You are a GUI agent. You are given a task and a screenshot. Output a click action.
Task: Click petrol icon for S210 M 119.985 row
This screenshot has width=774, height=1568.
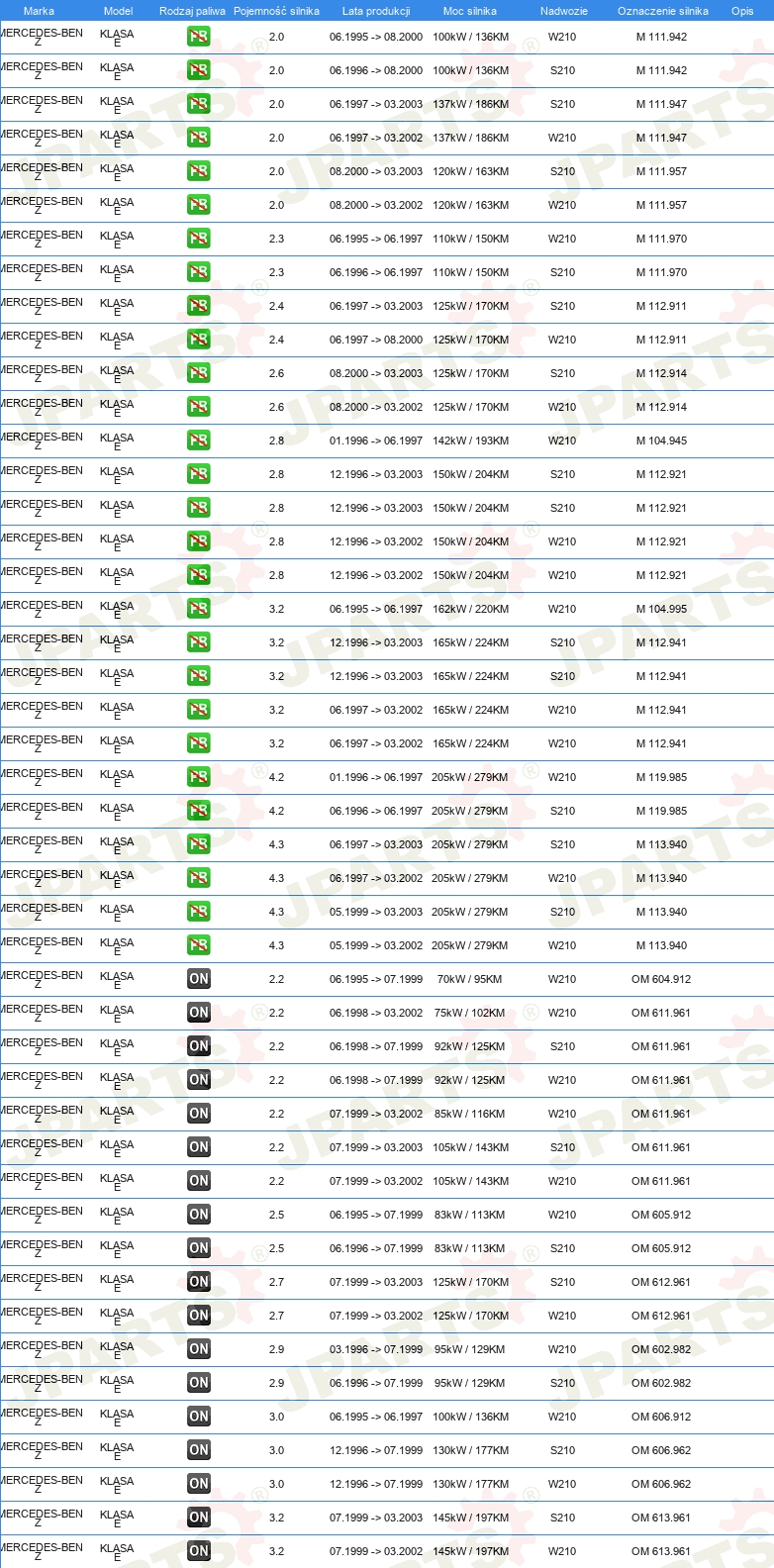click(199, 811)
